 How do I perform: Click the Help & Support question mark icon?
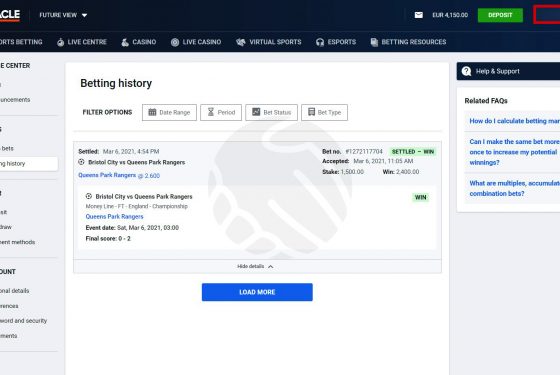coord(466,71)
